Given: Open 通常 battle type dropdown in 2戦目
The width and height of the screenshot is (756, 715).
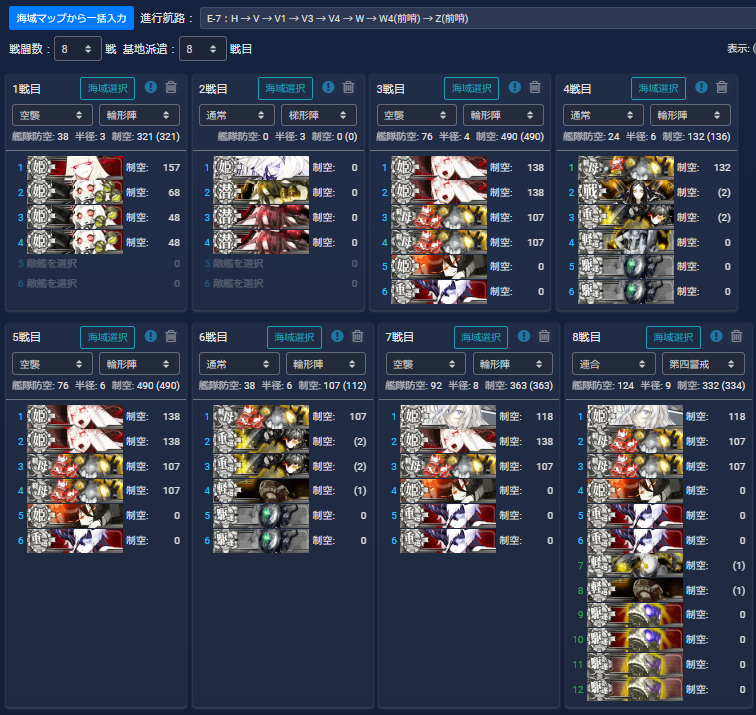Looking at the screenshot, I should pos(237,115).
